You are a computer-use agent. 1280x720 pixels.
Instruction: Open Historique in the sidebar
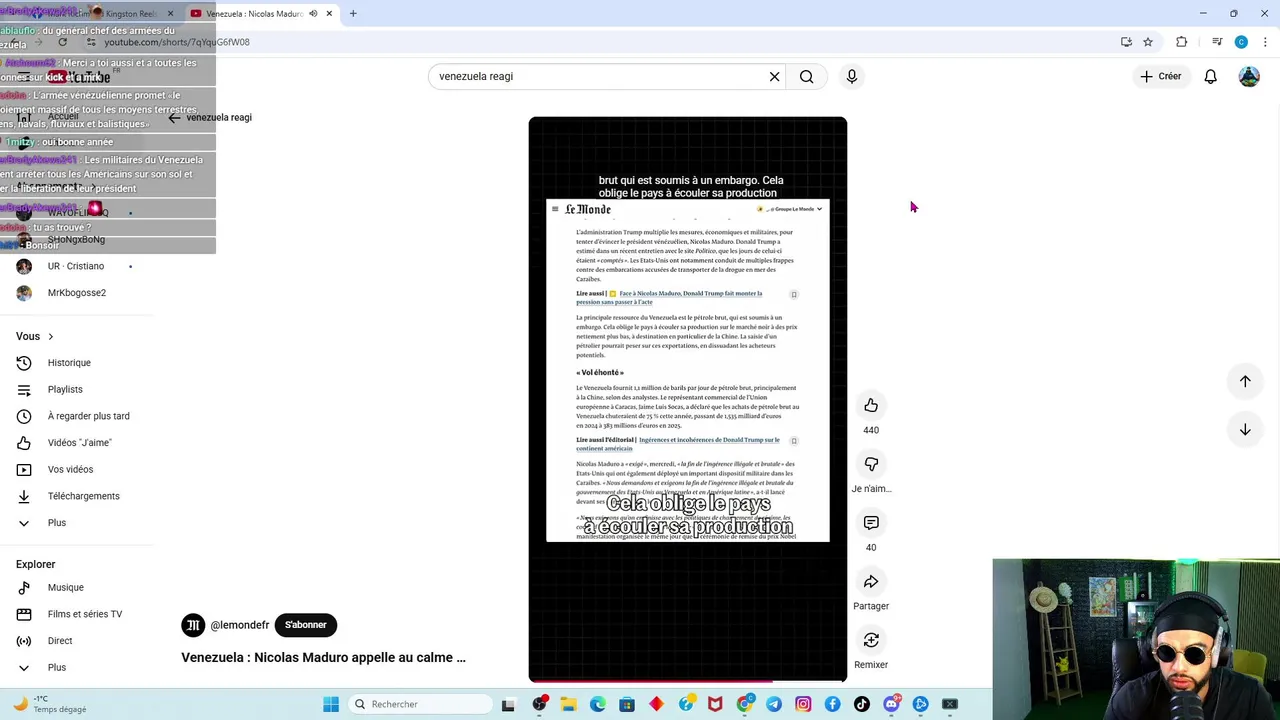click(69, 363)
